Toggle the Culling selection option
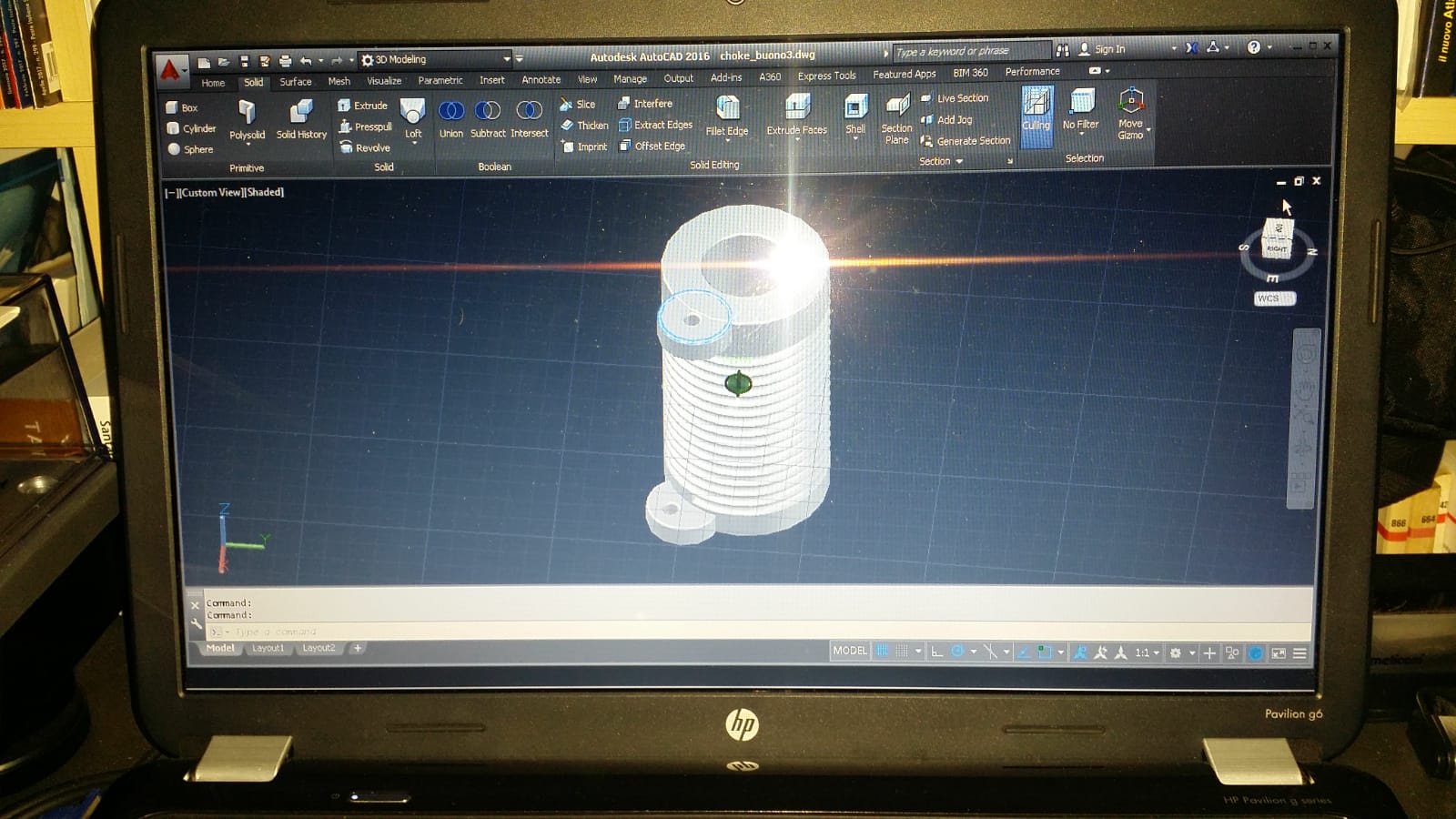This screenshot has width=1456, height=819. tap(1036, 113)
